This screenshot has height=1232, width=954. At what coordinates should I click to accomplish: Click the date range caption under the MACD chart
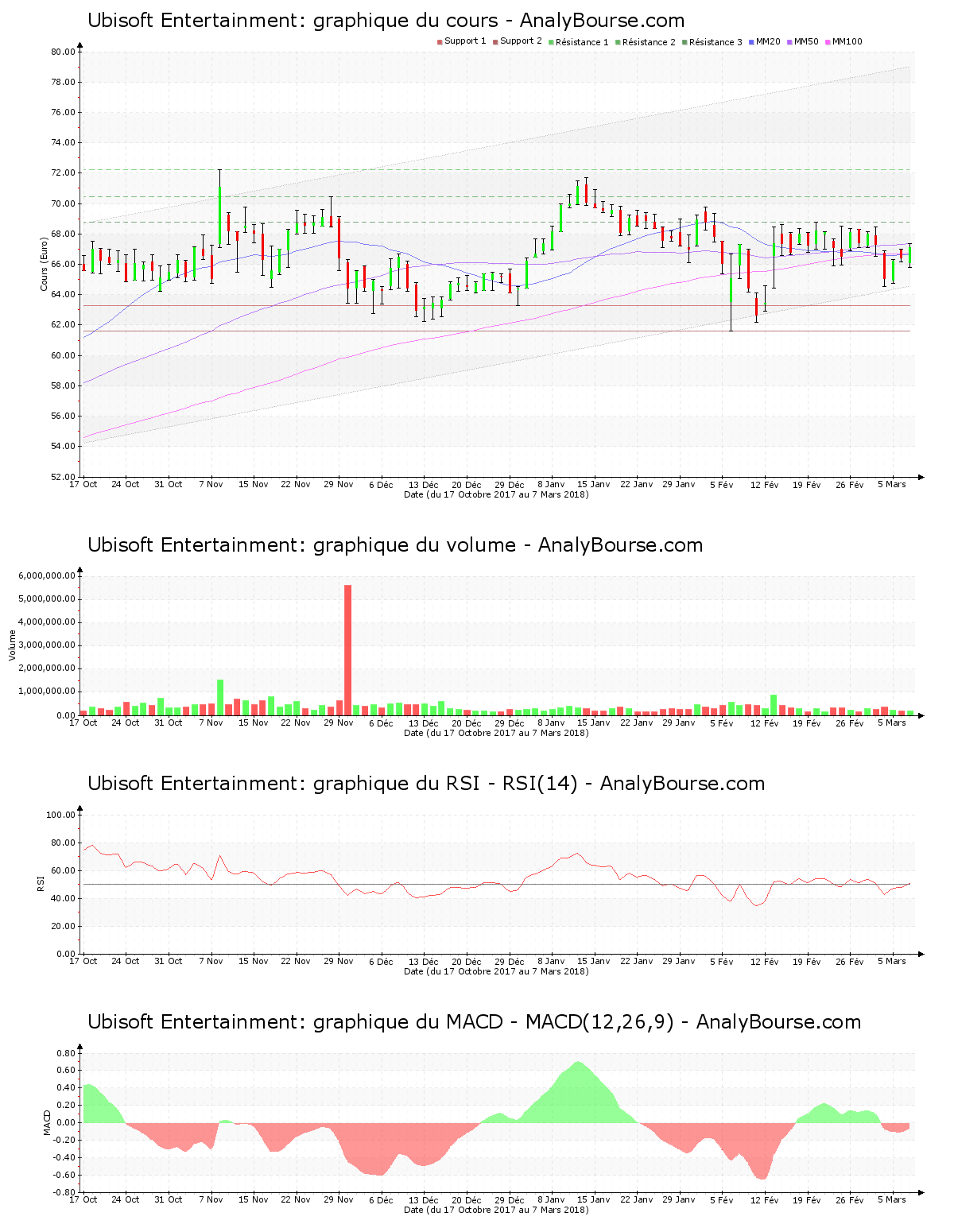496,1210
